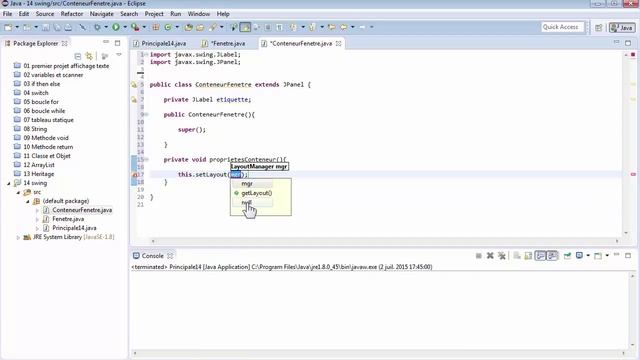The height and width of the screenshot is (360, 640).
Task: Open the Project menu
Action: [154, 14]
